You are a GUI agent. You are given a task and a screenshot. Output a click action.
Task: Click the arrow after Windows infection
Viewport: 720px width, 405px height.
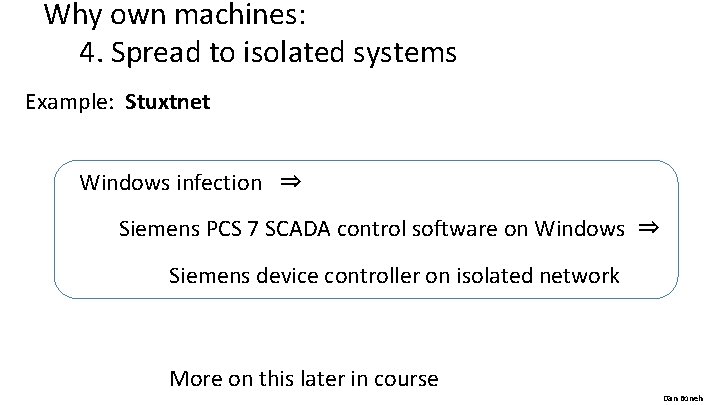pyautogui.click(x=291, y=182)
